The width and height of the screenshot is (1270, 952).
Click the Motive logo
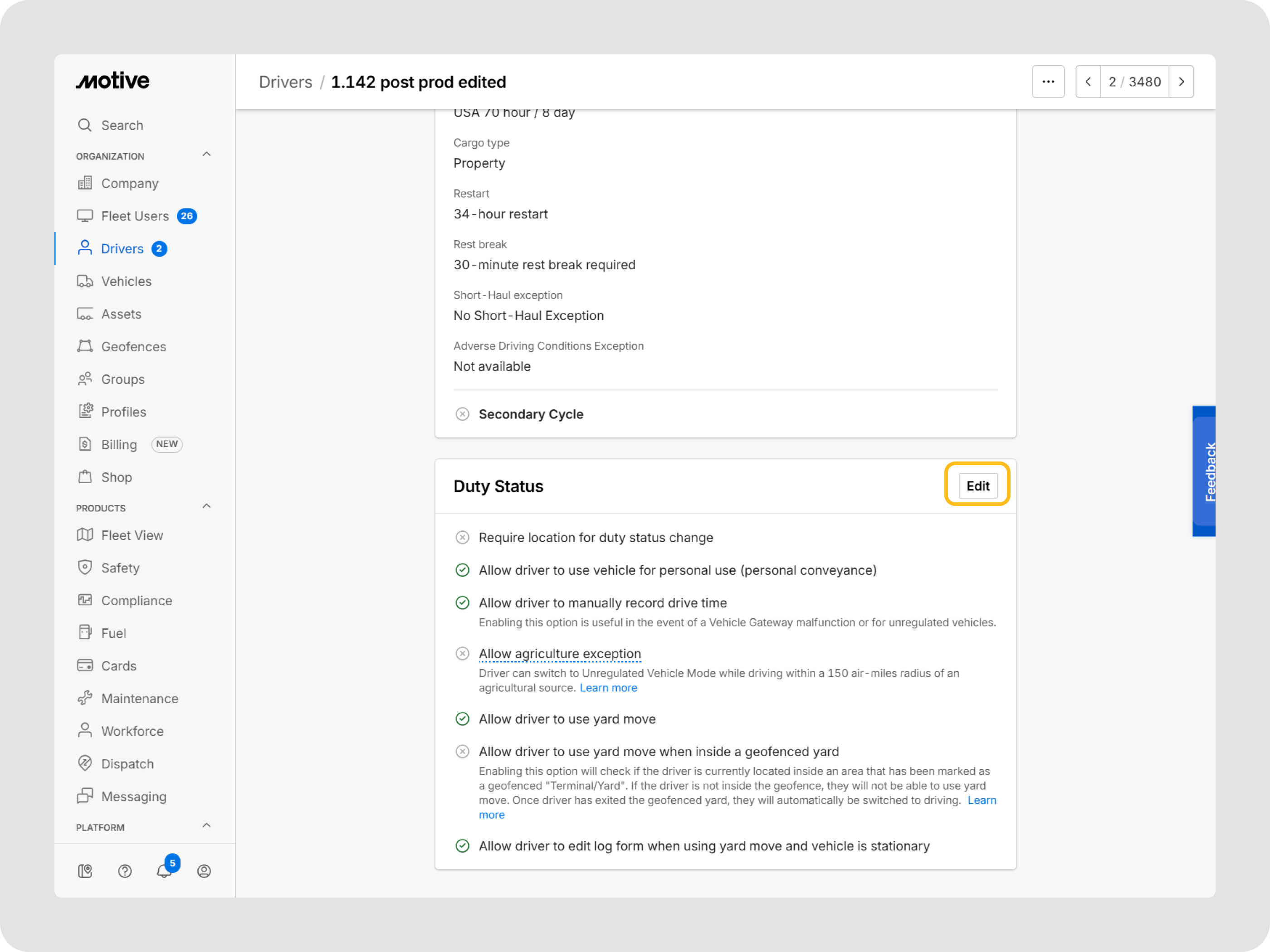(x=113, y=81)
